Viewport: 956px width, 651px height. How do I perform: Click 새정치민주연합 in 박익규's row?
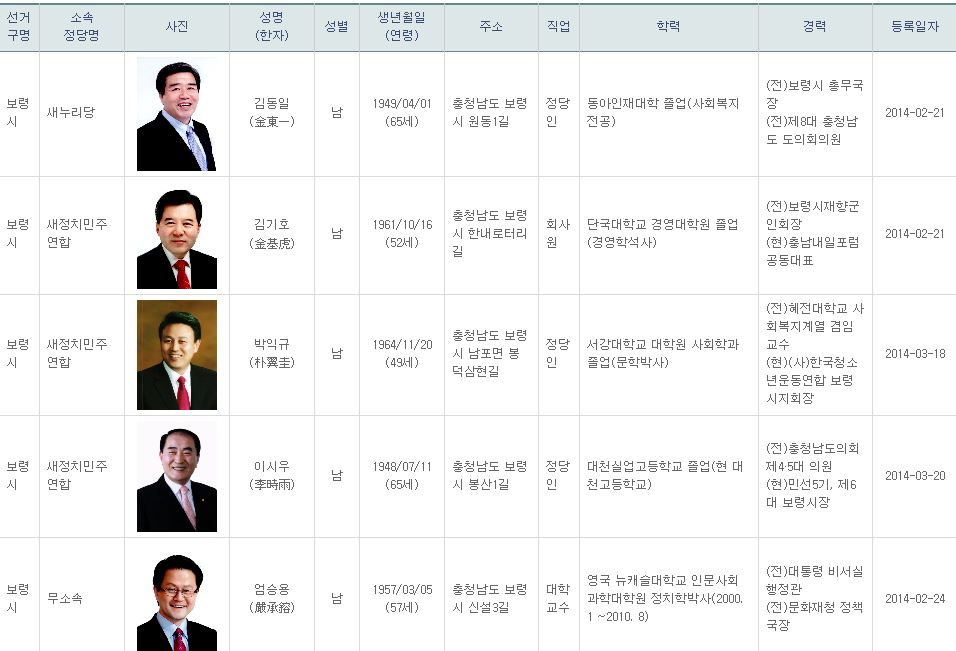pyautogui.click(x=77, y=354)
